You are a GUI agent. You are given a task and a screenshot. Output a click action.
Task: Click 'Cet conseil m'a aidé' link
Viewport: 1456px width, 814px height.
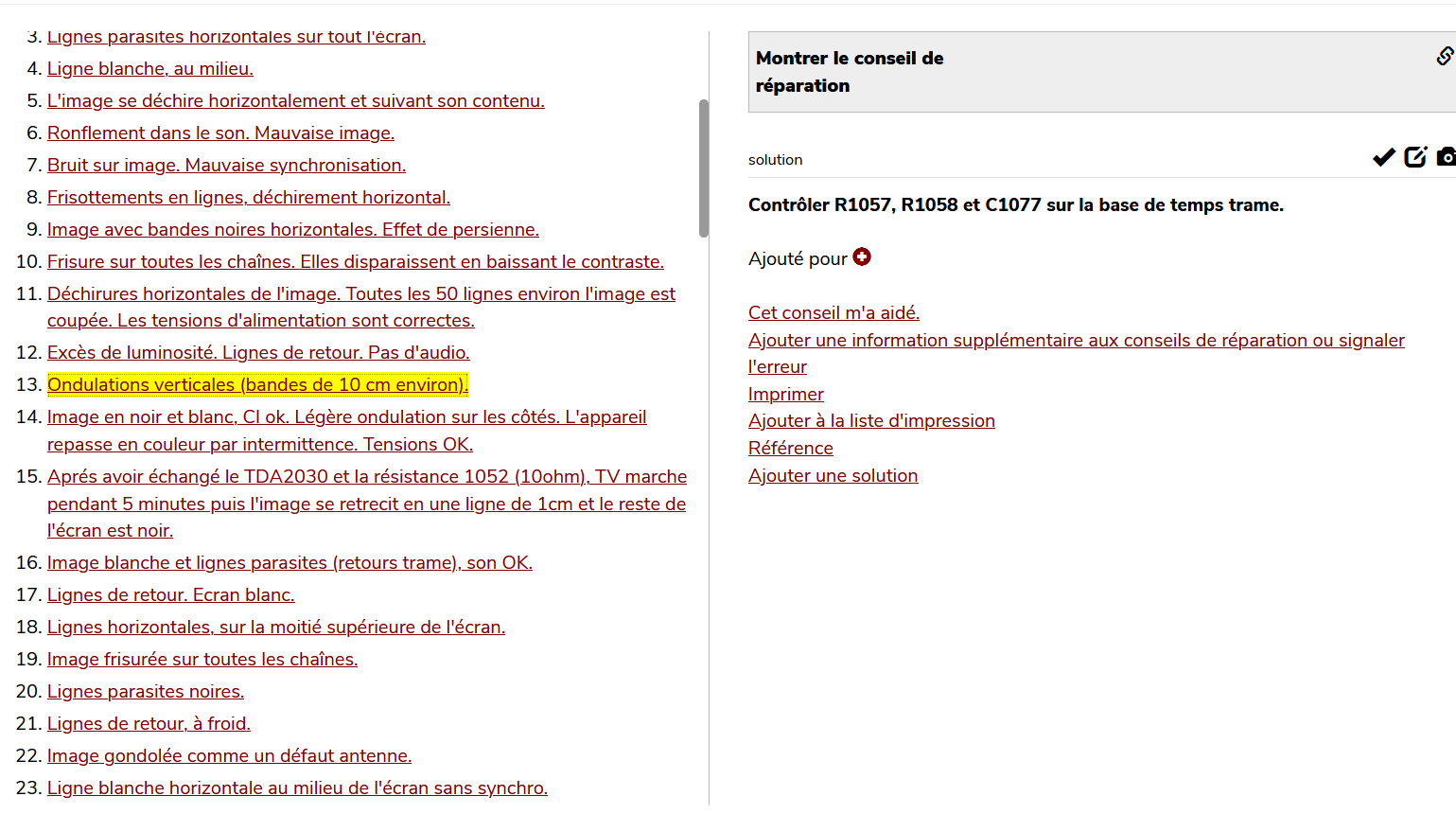833,312
